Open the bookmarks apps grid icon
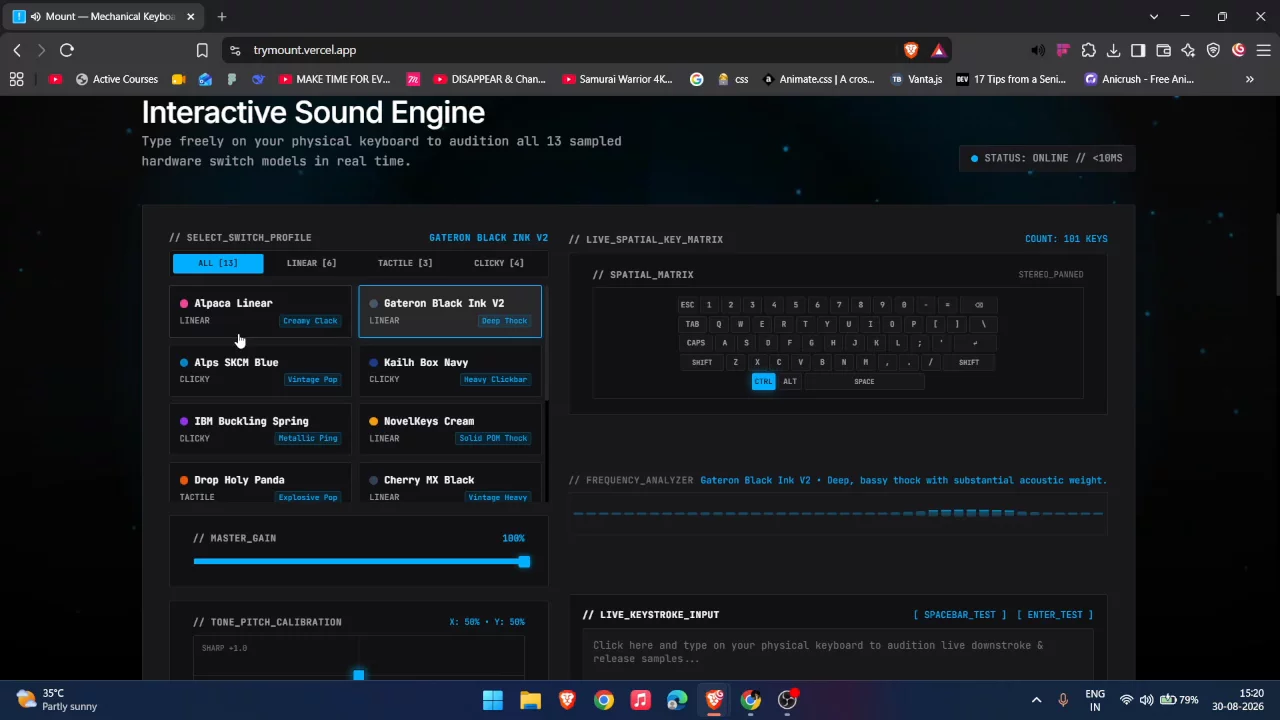This screenshot has height=720, width=1280. 16,79
